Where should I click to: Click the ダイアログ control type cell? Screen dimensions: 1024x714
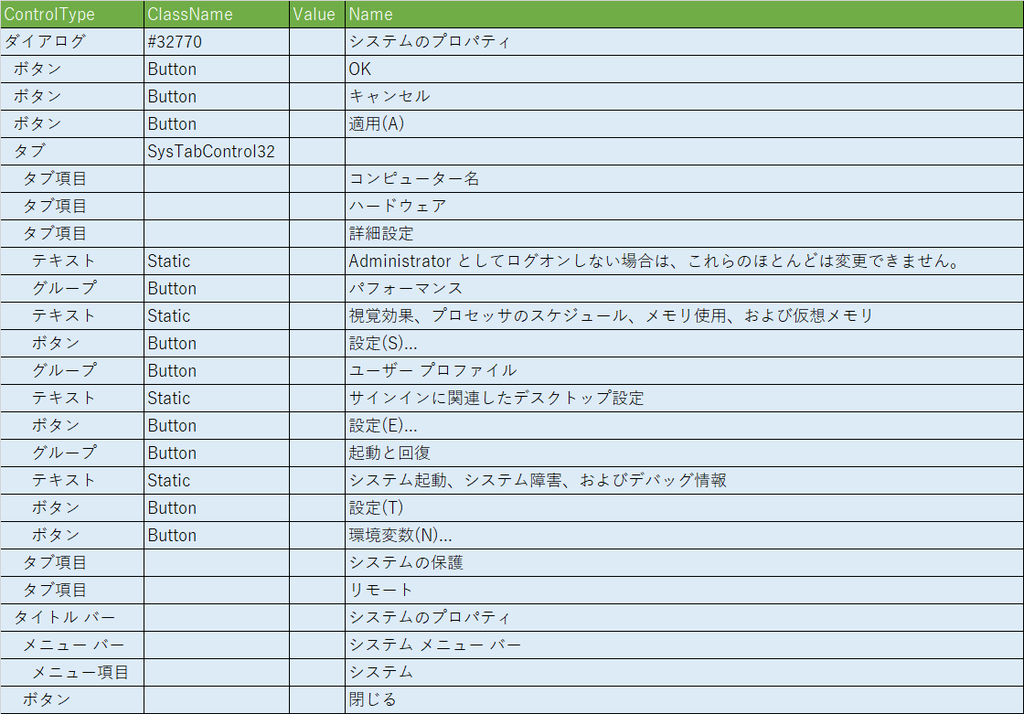[72, 42]
